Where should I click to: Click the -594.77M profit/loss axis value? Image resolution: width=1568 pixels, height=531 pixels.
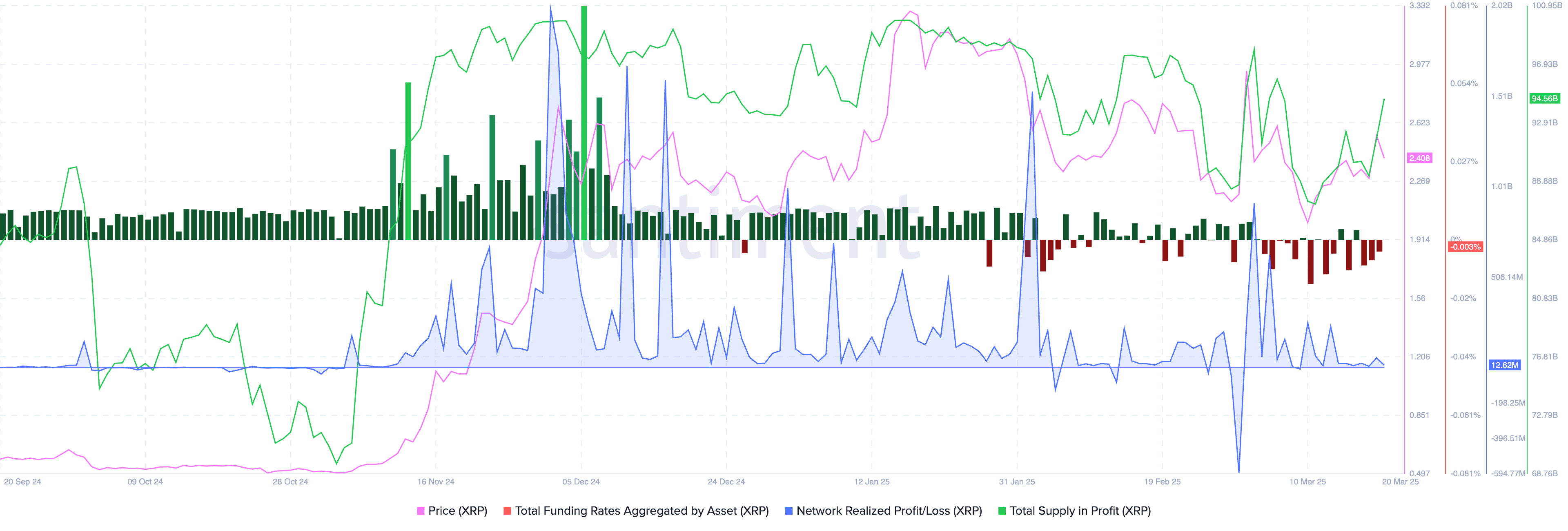click(x=1508, y=474)
